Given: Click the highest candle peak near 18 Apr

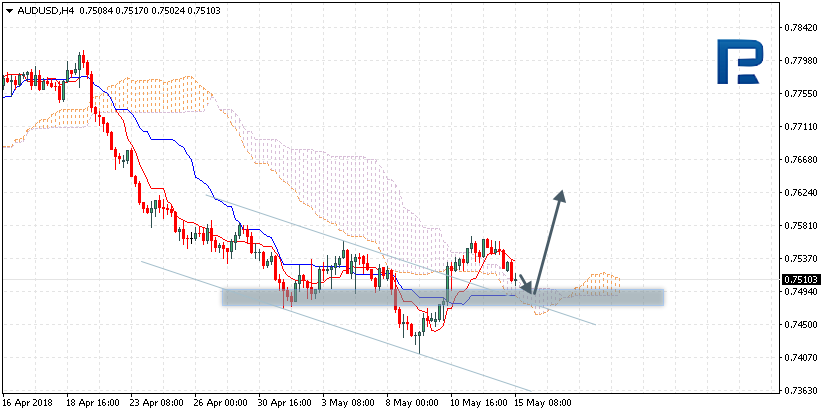Looking at the screenshot, I should pos(81,54).
